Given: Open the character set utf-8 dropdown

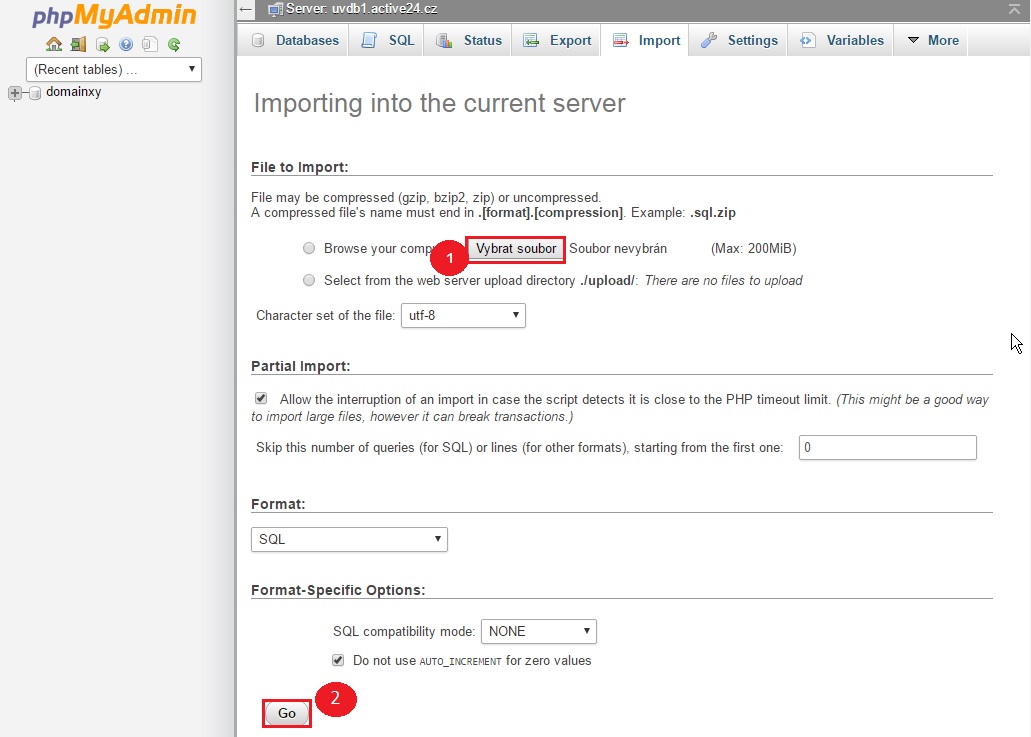Looking at the screenshot, I should [x=463, y=315].
